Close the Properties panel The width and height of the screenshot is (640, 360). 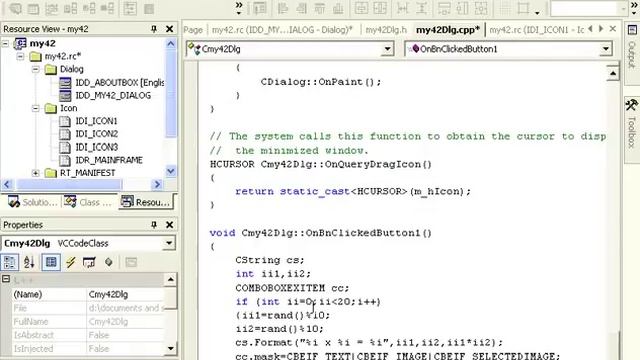(169, 225)
